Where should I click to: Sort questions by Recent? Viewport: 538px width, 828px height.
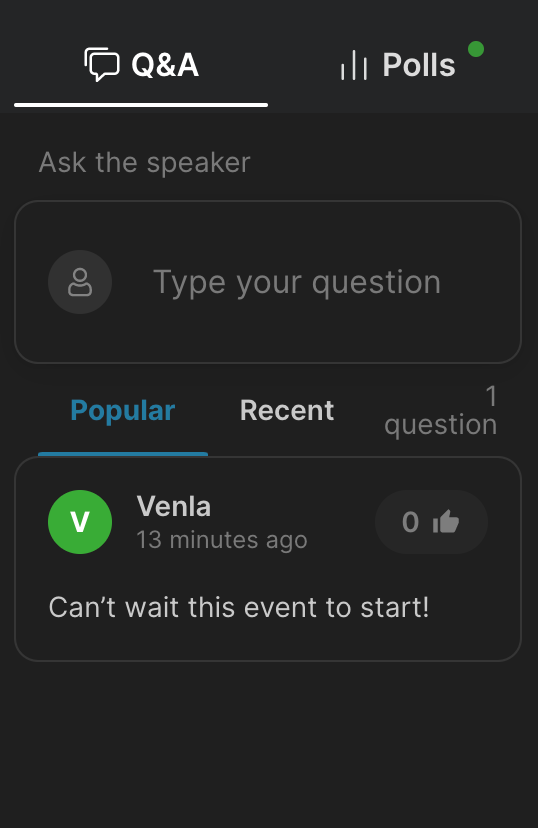[x=287, y=410]
